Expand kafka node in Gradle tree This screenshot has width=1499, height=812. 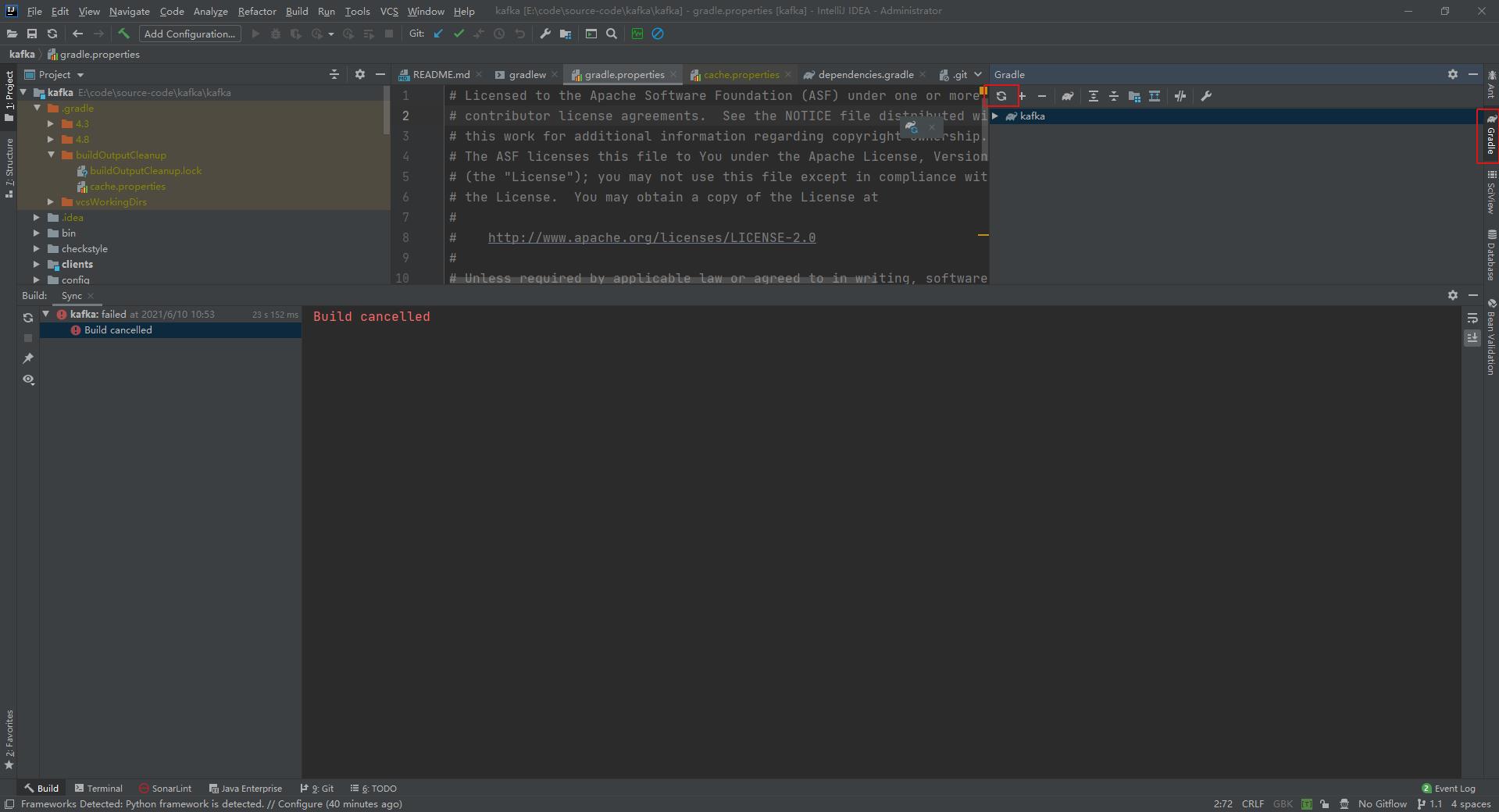coord(995,116)
